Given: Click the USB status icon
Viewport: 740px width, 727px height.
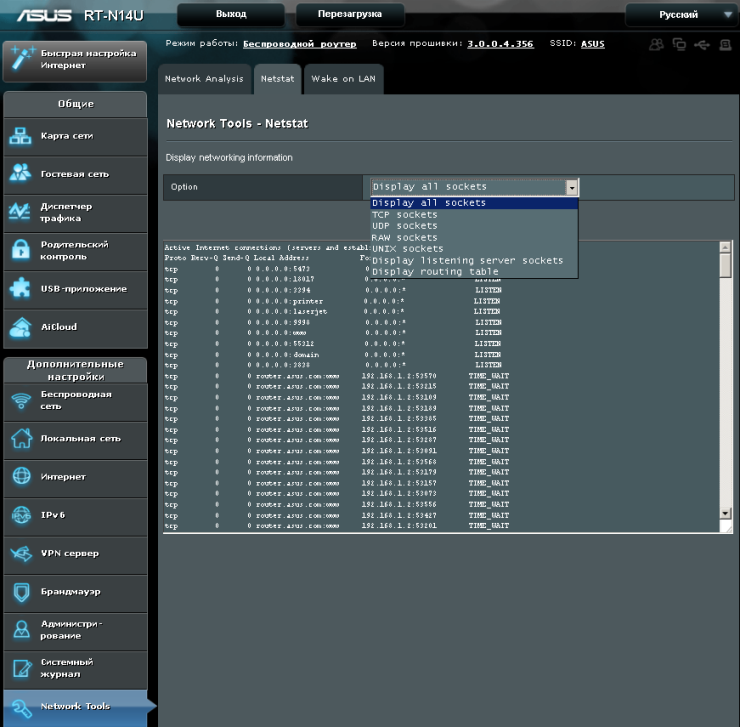Looking at the screenshot, I should coord(702,44).
